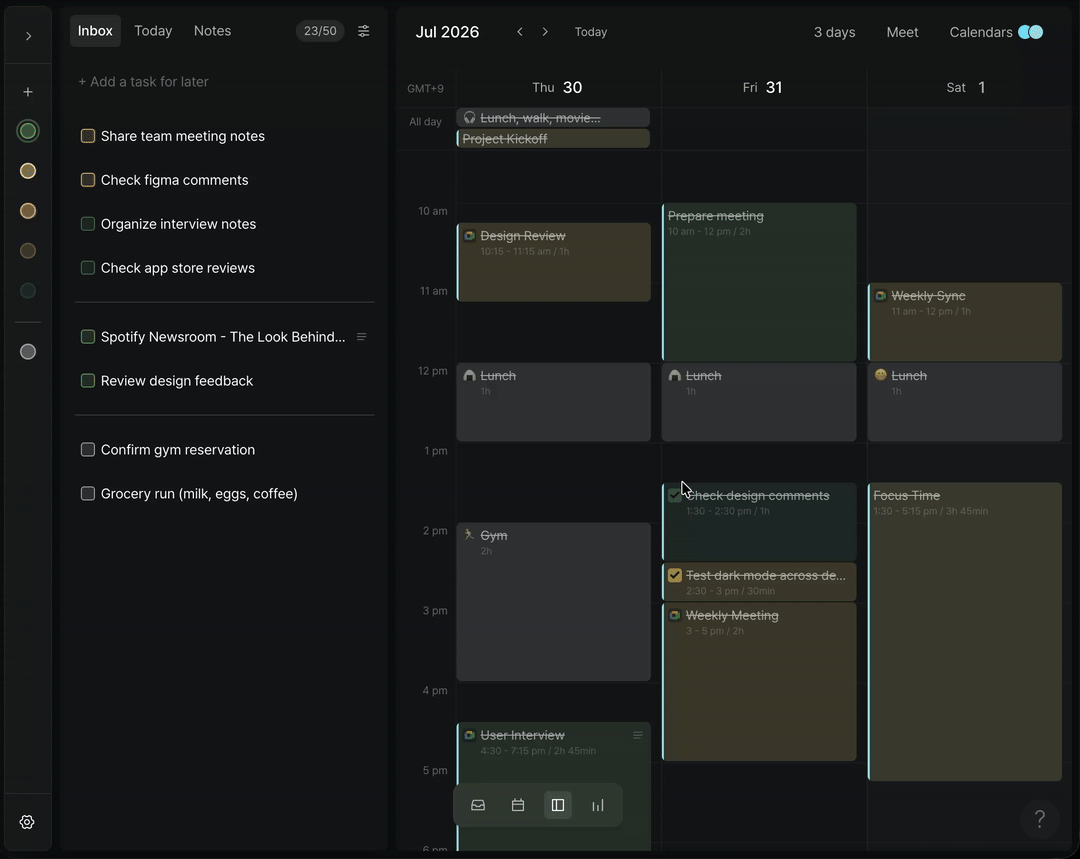Tick the Check app store reviews checkbox
This screenshot has width=1080, height=859.
(87, 268)
